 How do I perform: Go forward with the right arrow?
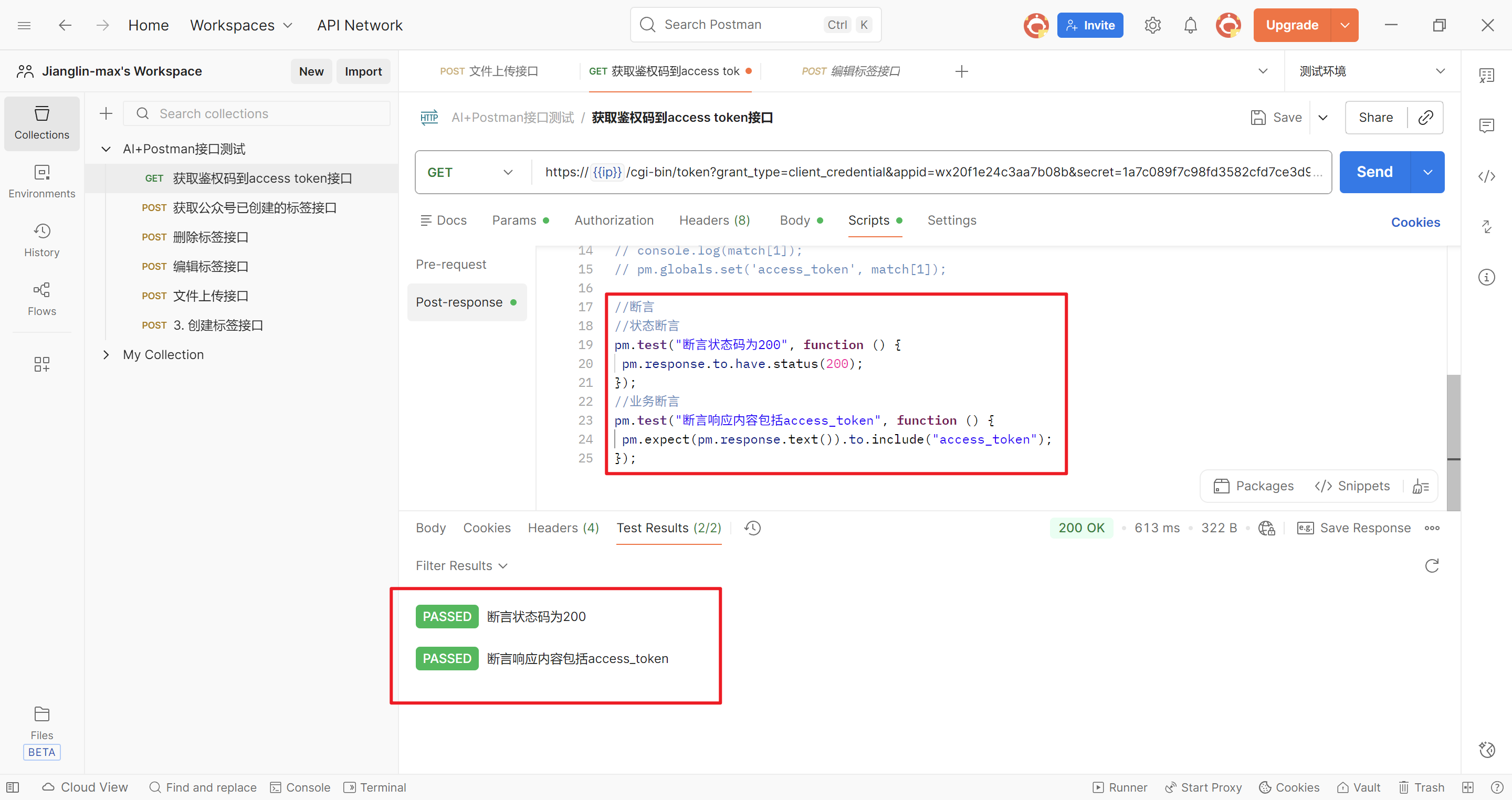[x=103, y=25]
